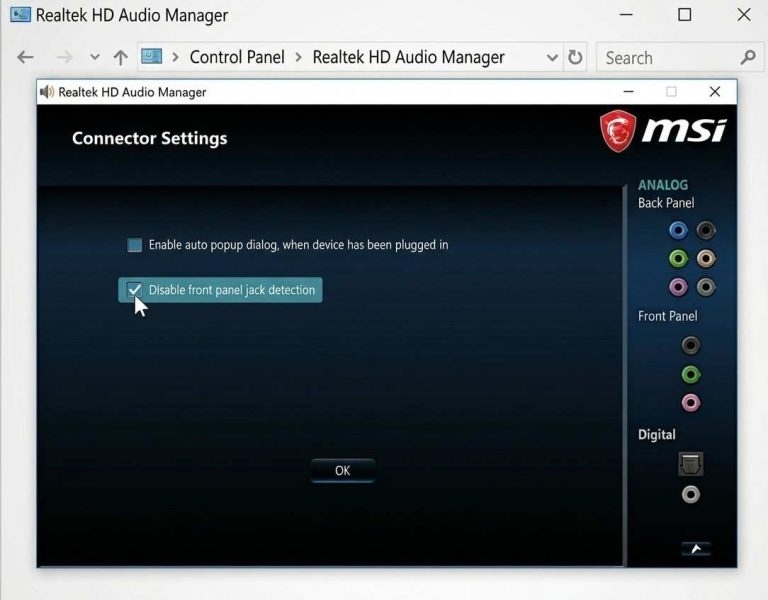Viewport: 768px width, 600px height.
Task: Click the MSI dragon logo
Action: [x=618, y=131]
